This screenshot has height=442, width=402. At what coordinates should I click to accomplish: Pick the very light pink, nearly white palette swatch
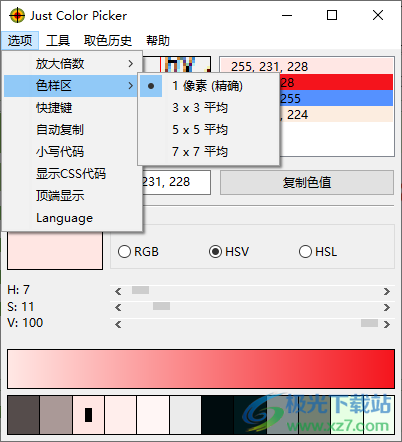pos(153,415)
